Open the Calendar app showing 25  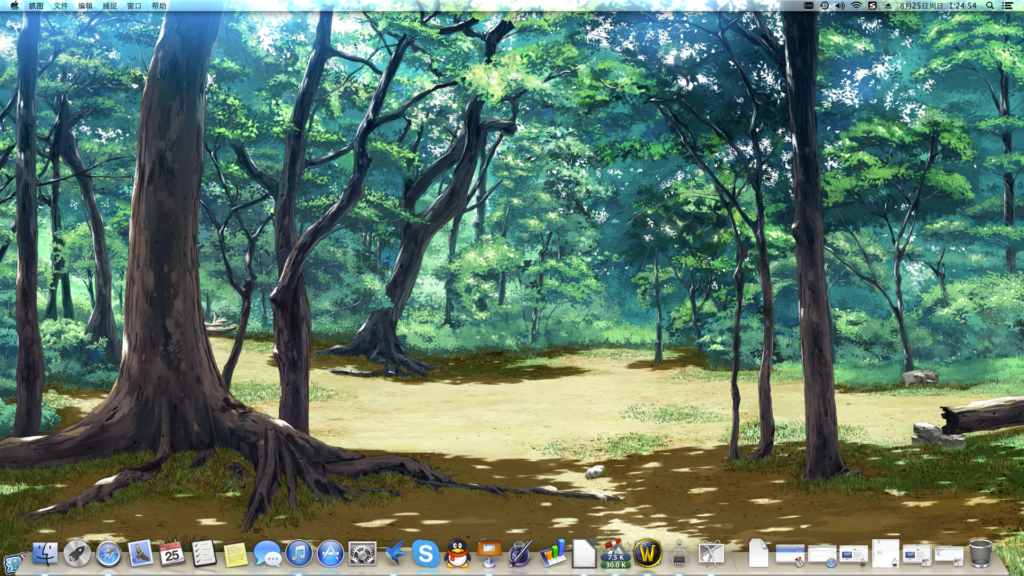tap(172, 553)
